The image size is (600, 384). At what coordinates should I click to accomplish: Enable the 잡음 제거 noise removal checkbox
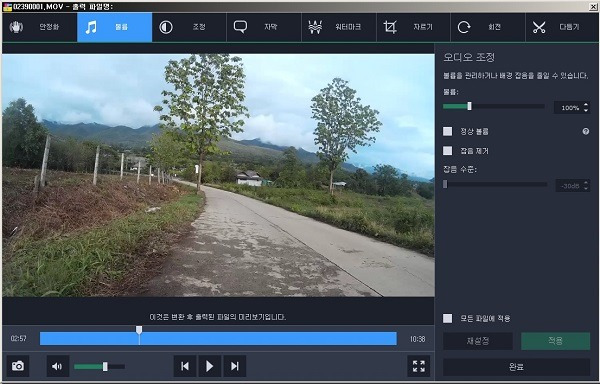click(447, 151)
